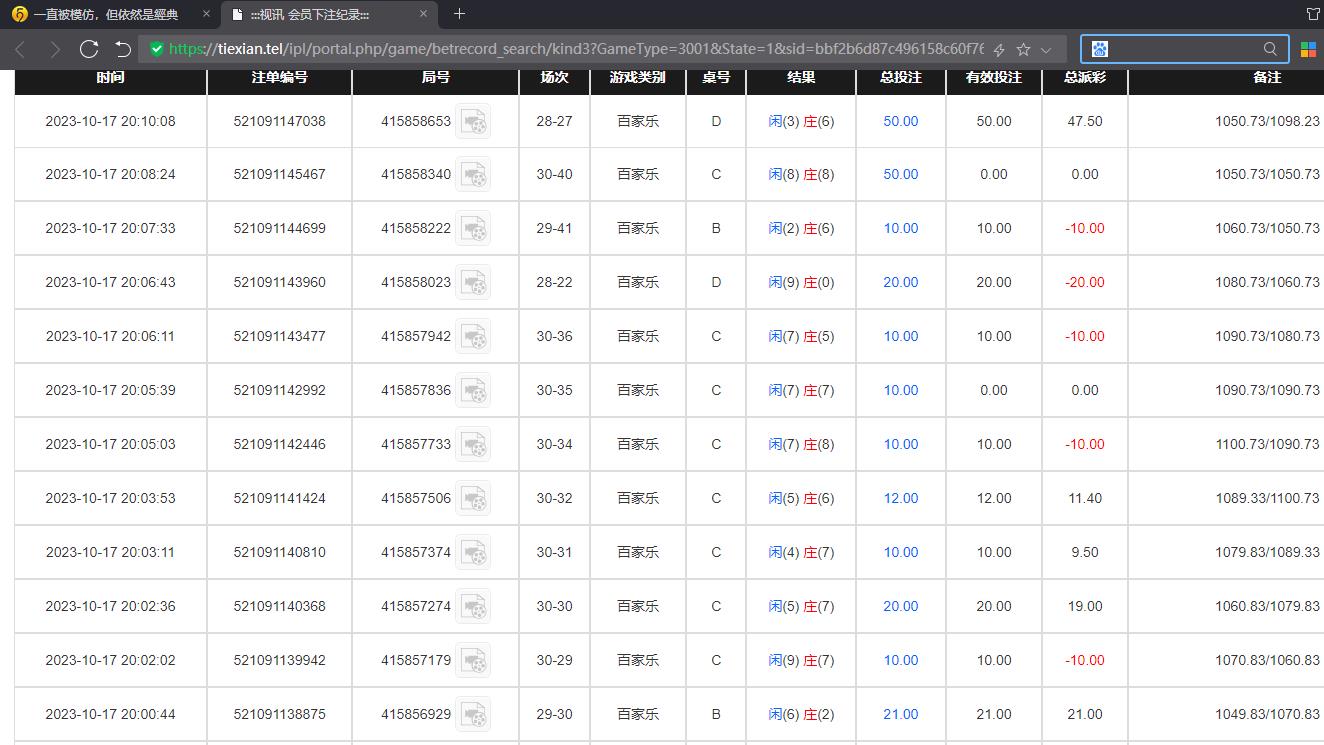1324x745 pixels.
Task: Click the magnifier search icon
Action: (x=1270, y=49)
